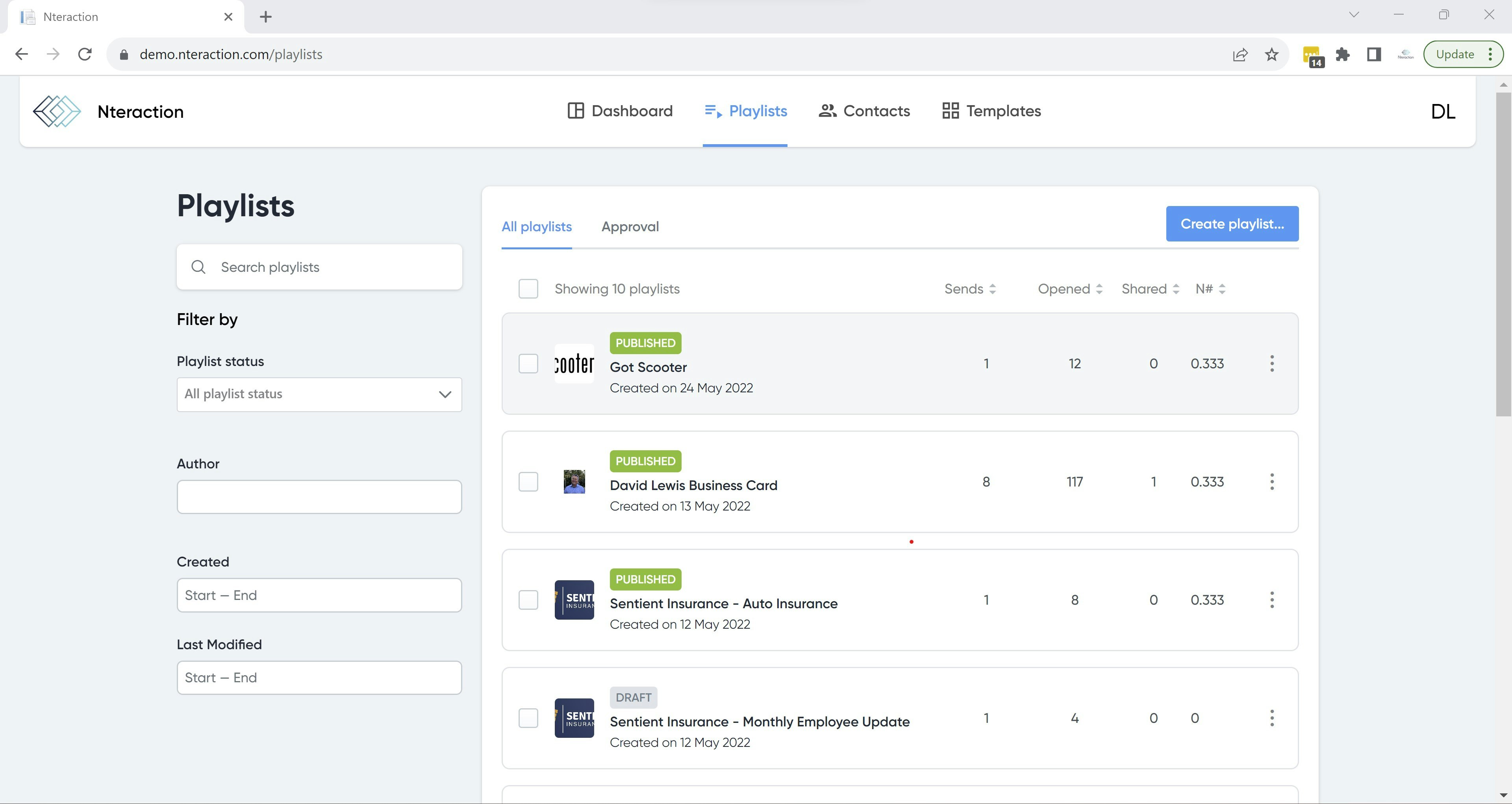Open the Extensions puzzle icon
Image resolution: width=1512 pixels, height=804 pixels.
(1342, 55)
